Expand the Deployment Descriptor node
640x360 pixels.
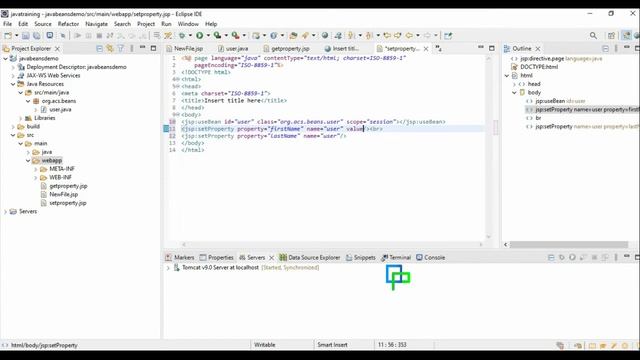pyautogui.click(x=13, y=67)
